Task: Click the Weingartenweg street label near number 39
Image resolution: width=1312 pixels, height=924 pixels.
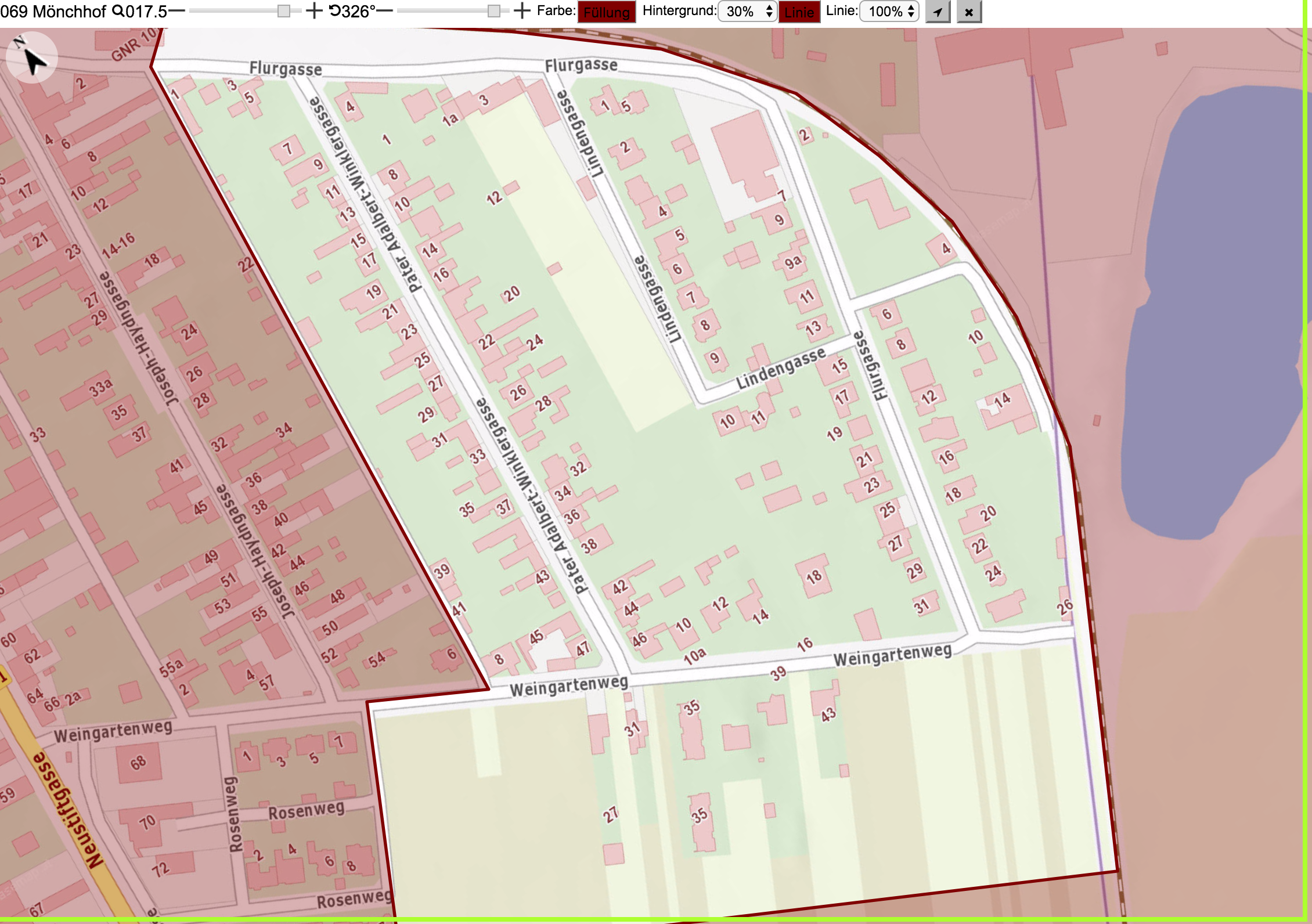Action: (892, 656)
